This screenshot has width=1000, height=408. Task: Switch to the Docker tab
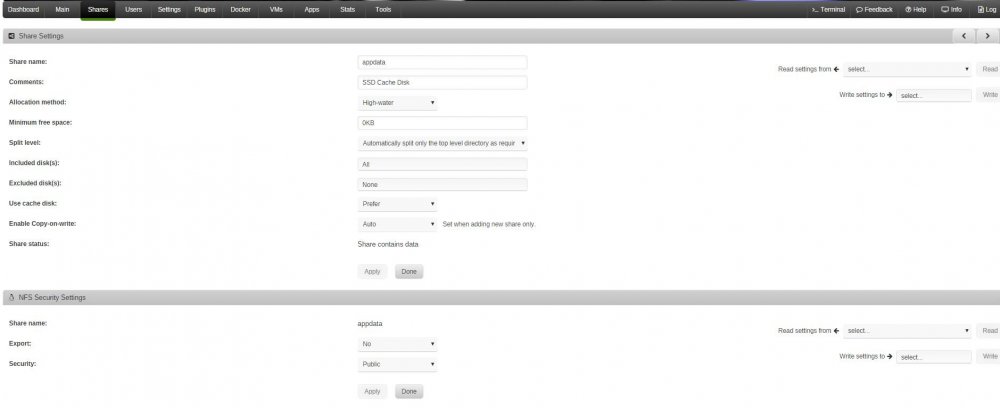[240, 10]
